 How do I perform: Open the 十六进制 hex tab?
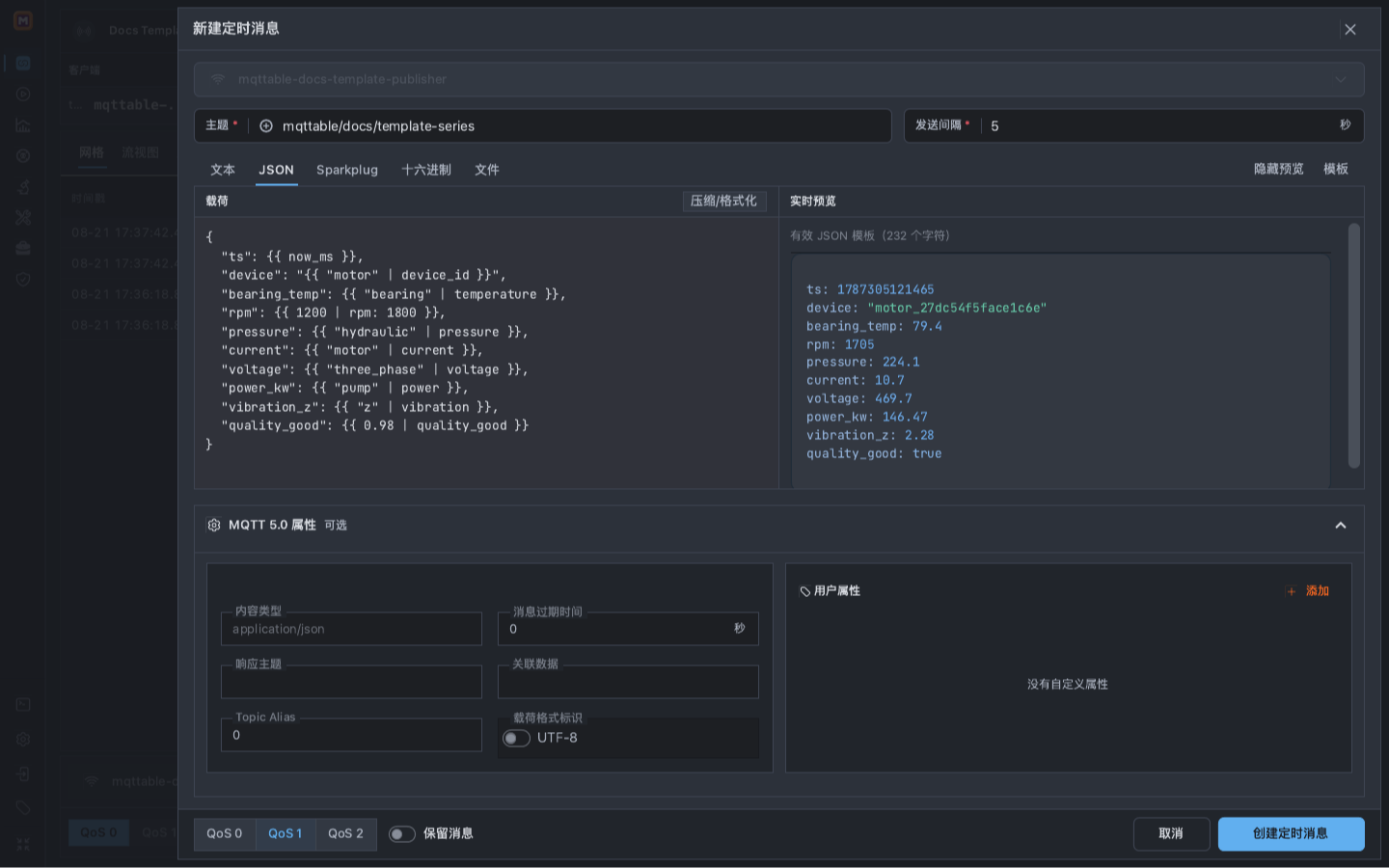click(x=426, y=170)
